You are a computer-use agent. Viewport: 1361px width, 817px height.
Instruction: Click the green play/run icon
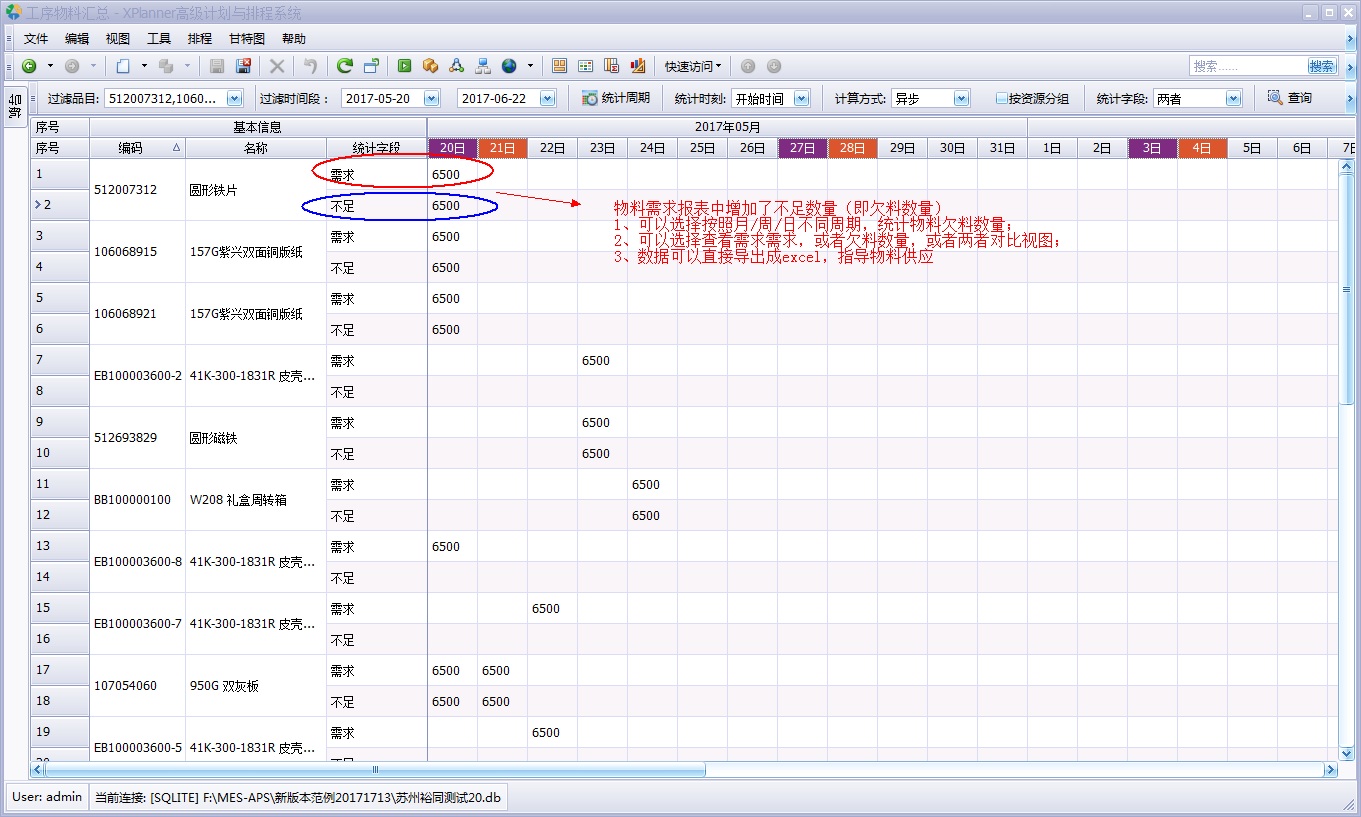tap(404, 66)
